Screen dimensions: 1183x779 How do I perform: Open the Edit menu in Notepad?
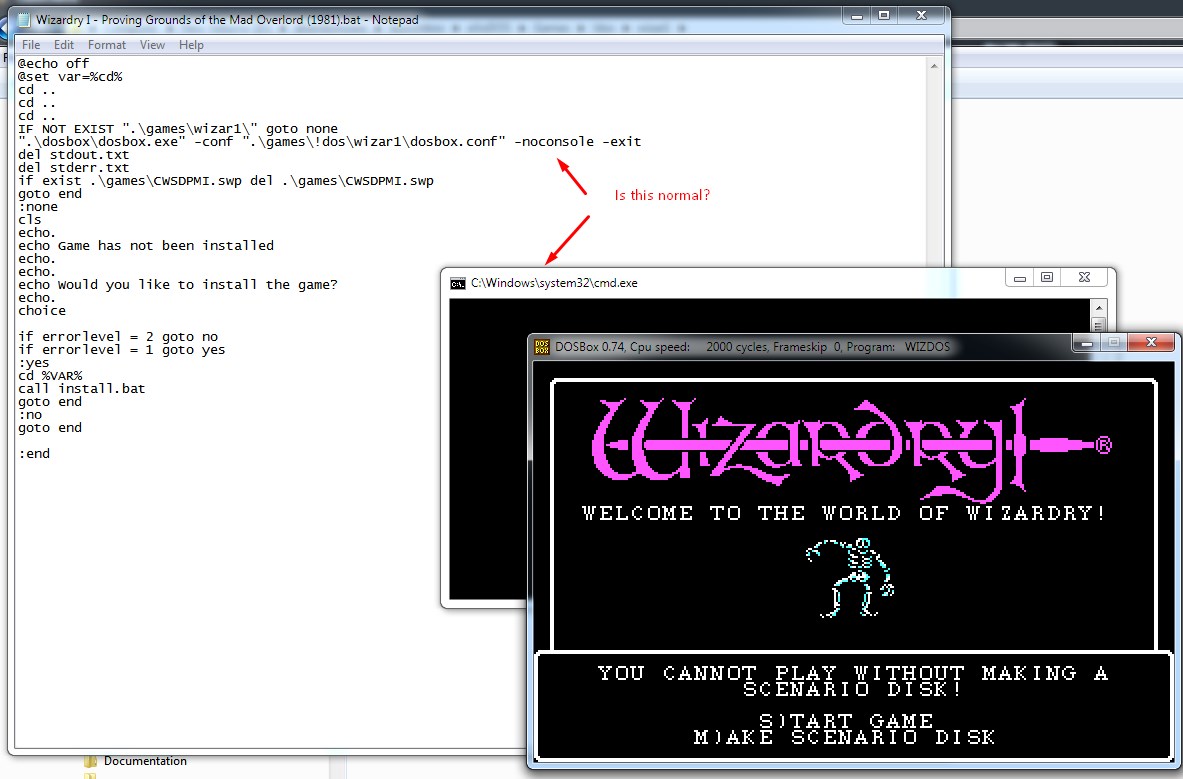(63, 45)
